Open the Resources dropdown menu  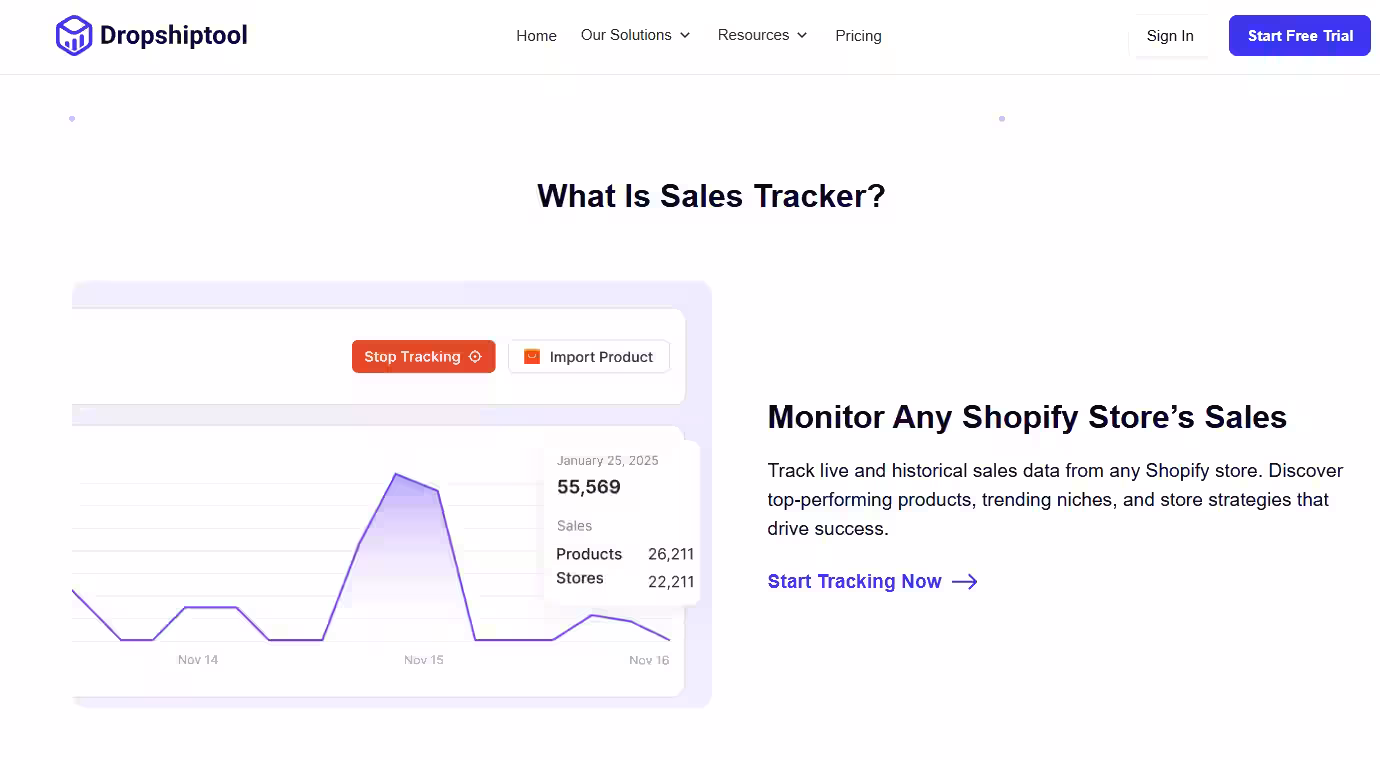[x=754, y=34]
